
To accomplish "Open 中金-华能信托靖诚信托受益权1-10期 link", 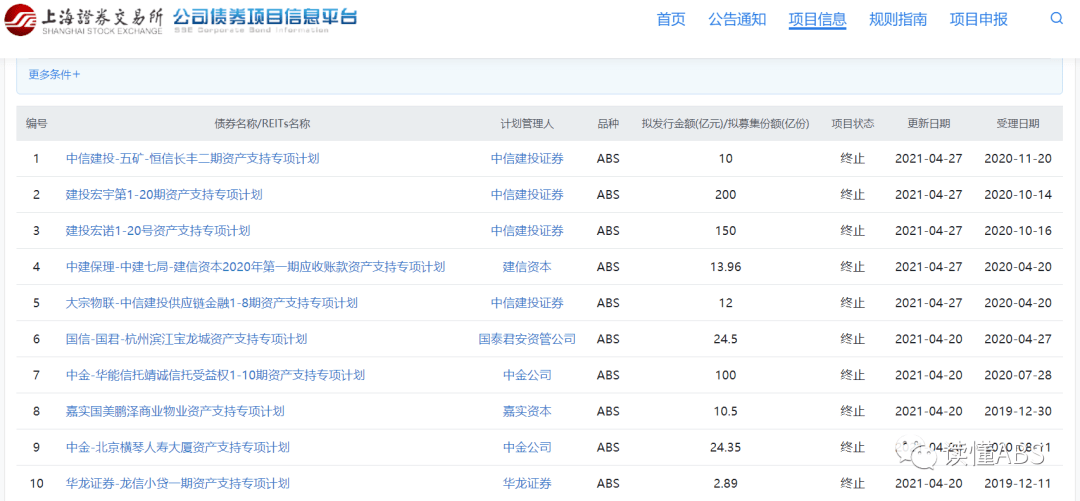I will [x=215, y=375].
